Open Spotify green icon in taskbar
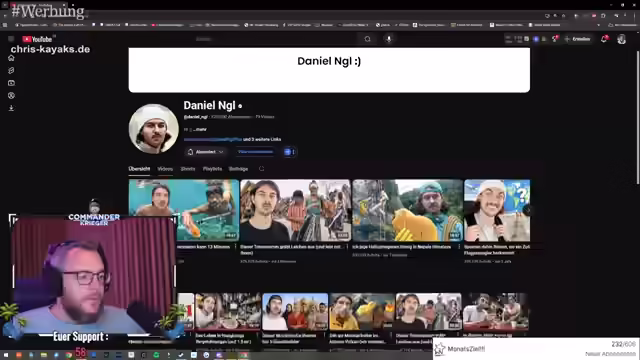 156,355
